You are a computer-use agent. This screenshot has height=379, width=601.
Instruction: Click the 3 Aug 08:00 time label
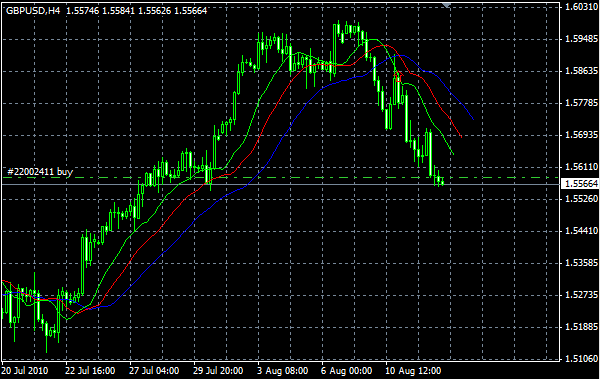283,371
